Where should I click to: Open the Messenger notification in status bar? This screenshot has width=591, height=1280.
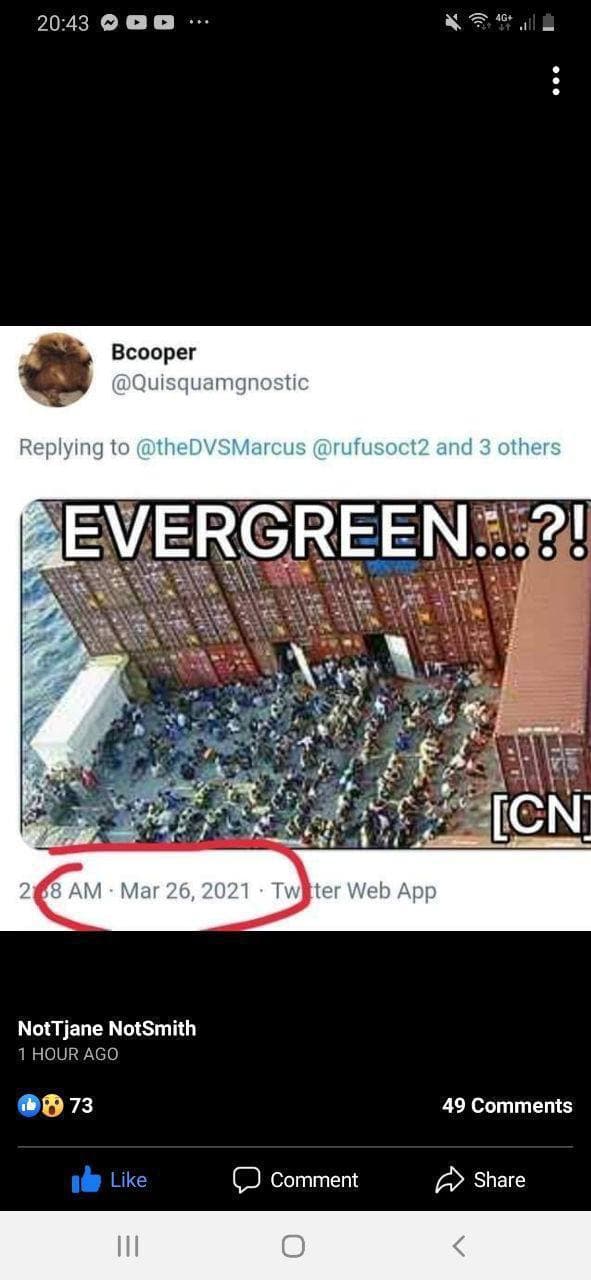pyautogui.click(x=111, y=23)
